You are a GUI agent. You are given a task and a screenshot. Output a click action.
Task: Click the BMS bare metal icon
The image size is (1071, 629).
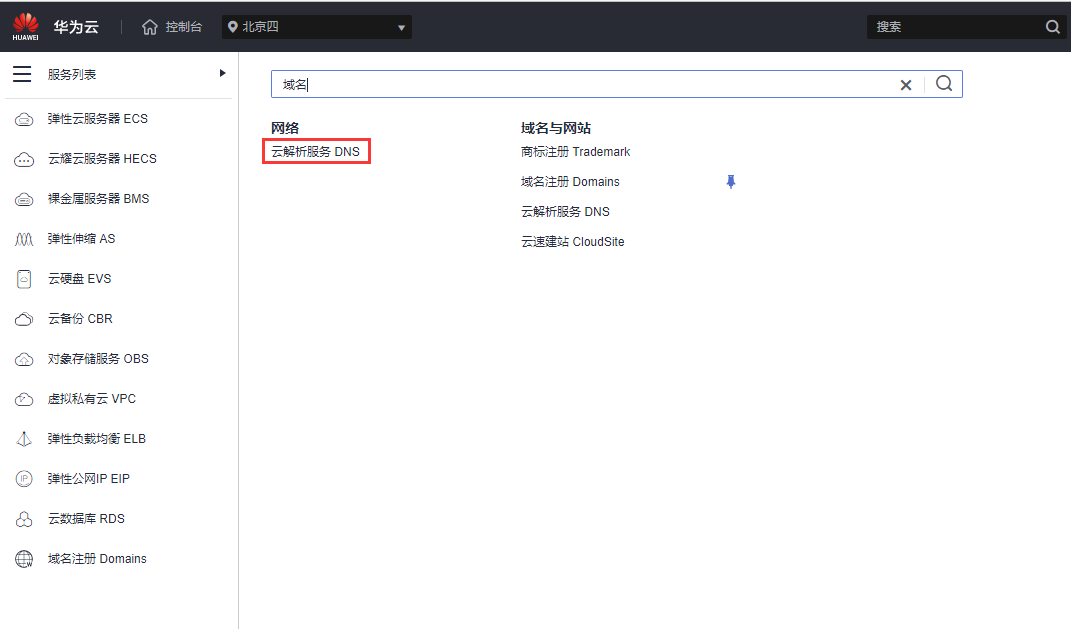tap(24, 199)
